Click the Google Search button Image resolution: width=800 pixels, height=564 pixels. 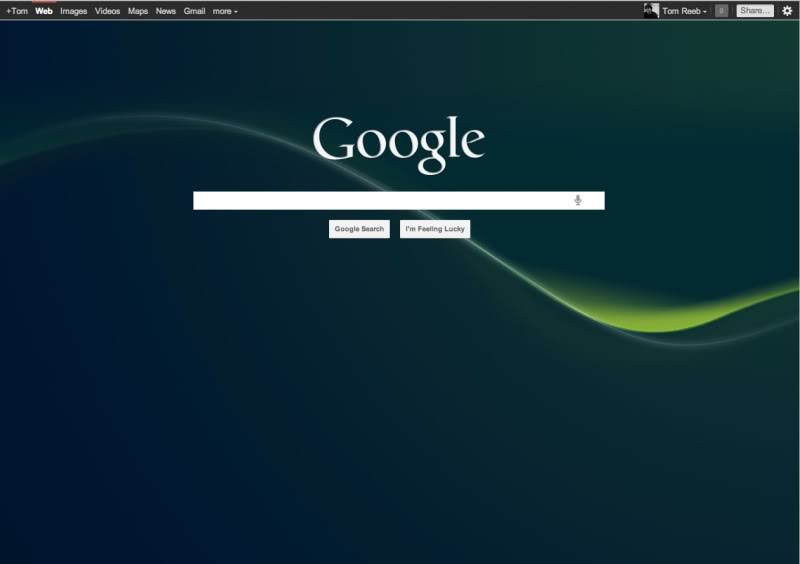click(359, 229)
